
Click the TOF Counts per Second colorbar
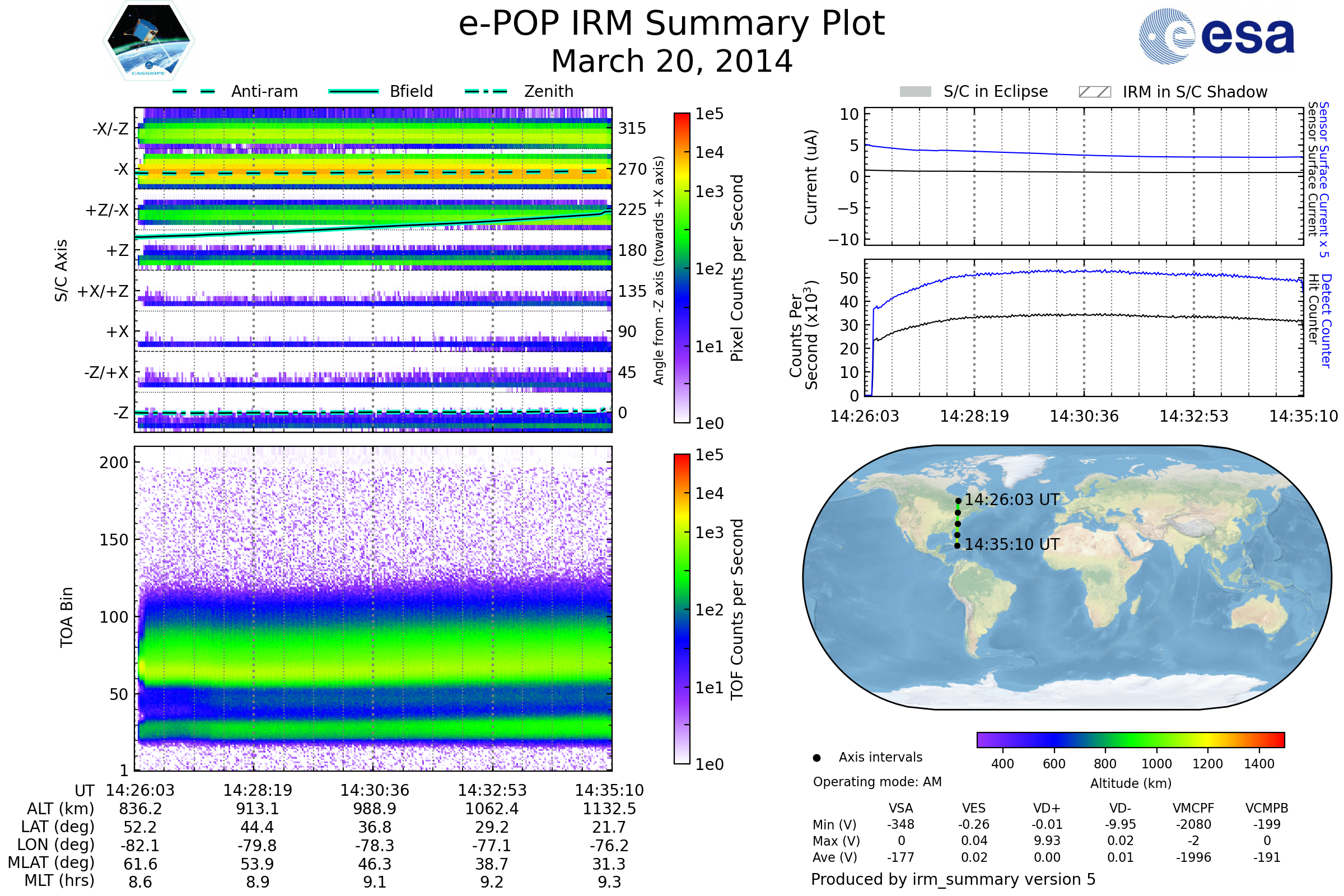point(682,609)
